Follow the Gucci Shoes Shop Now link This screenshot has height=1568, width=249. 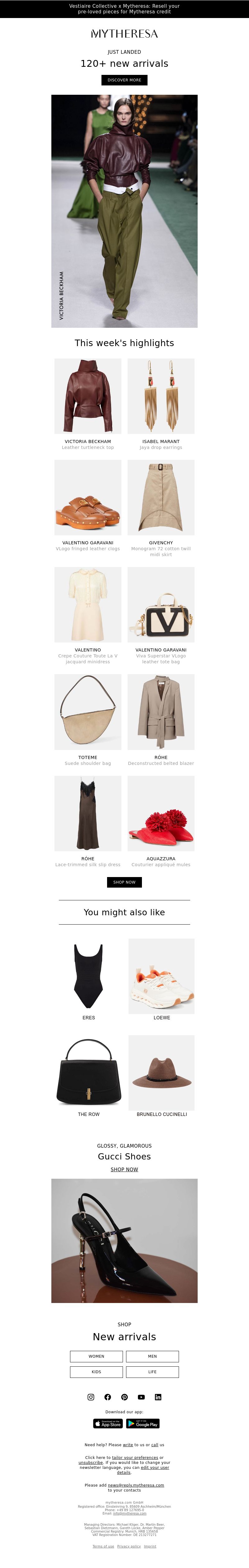click(x=125, y=1169)
